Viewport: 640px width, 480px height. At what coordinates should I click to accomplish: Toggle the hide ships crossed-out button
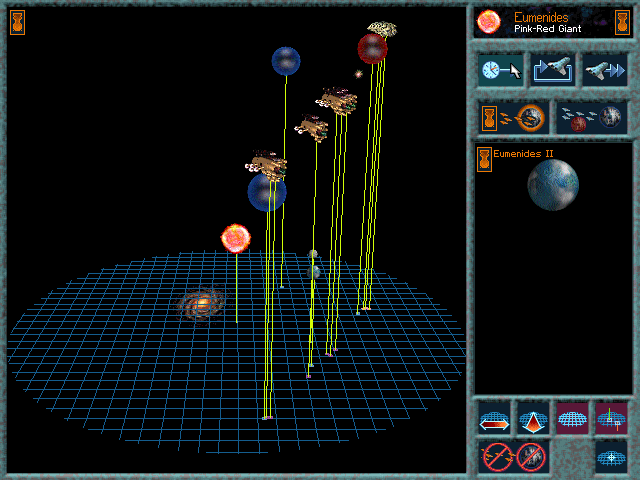point(497,457)
